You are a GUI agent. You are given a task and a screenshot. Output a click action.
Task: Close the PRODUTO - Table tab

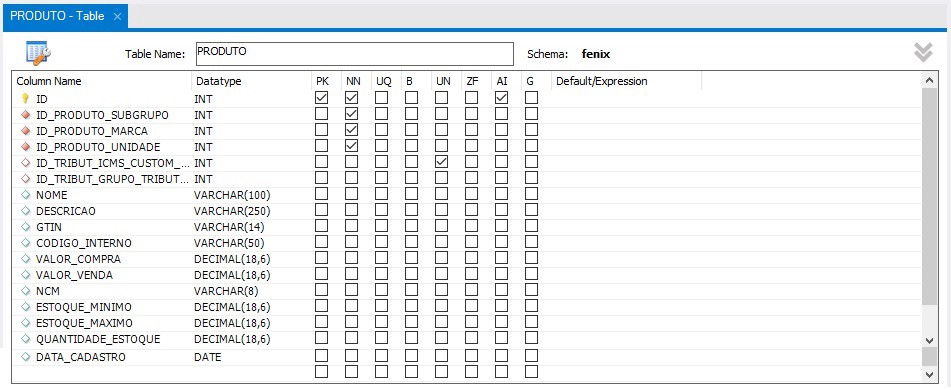click(117, 17)
